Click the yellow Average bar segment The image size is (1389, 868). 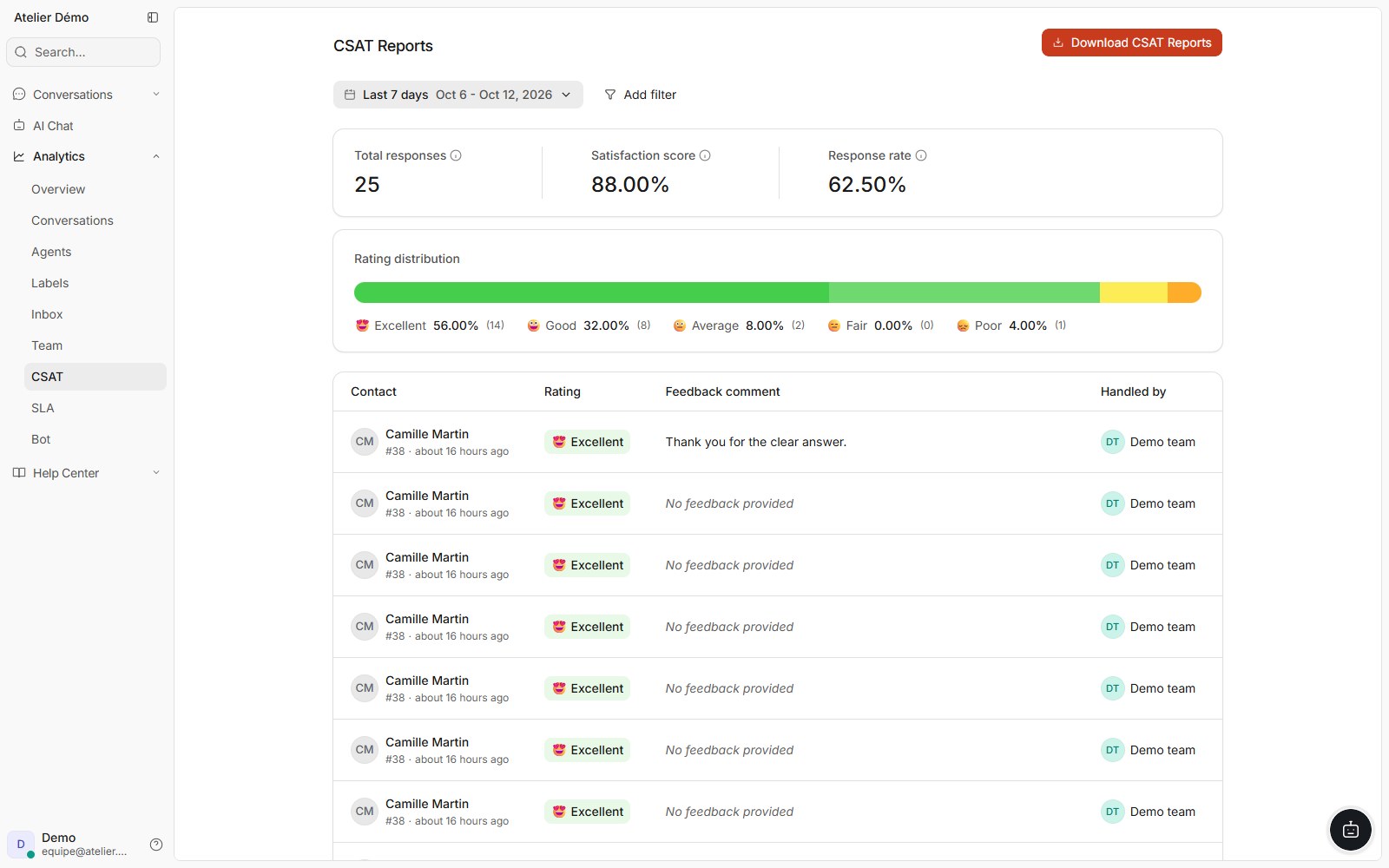(1134, 293)
